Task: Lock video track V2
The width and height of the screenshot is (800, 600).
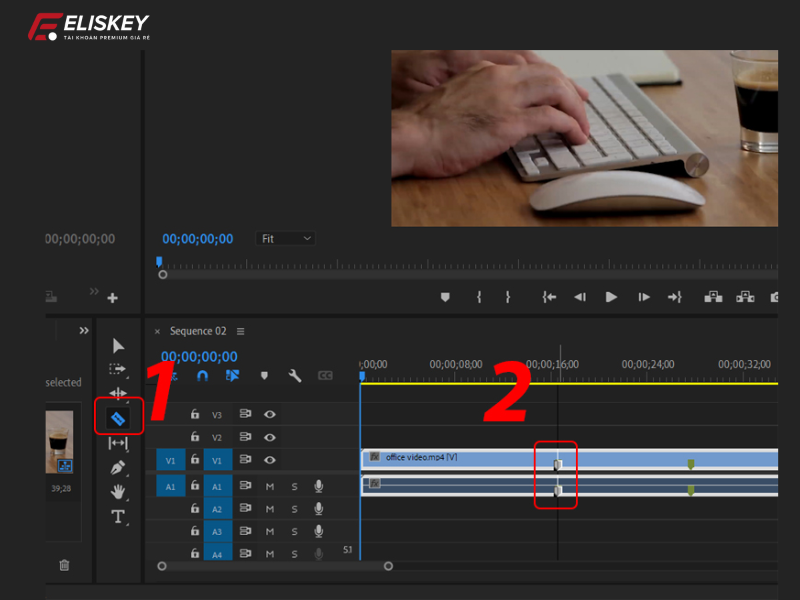Action: click(193, 435)
